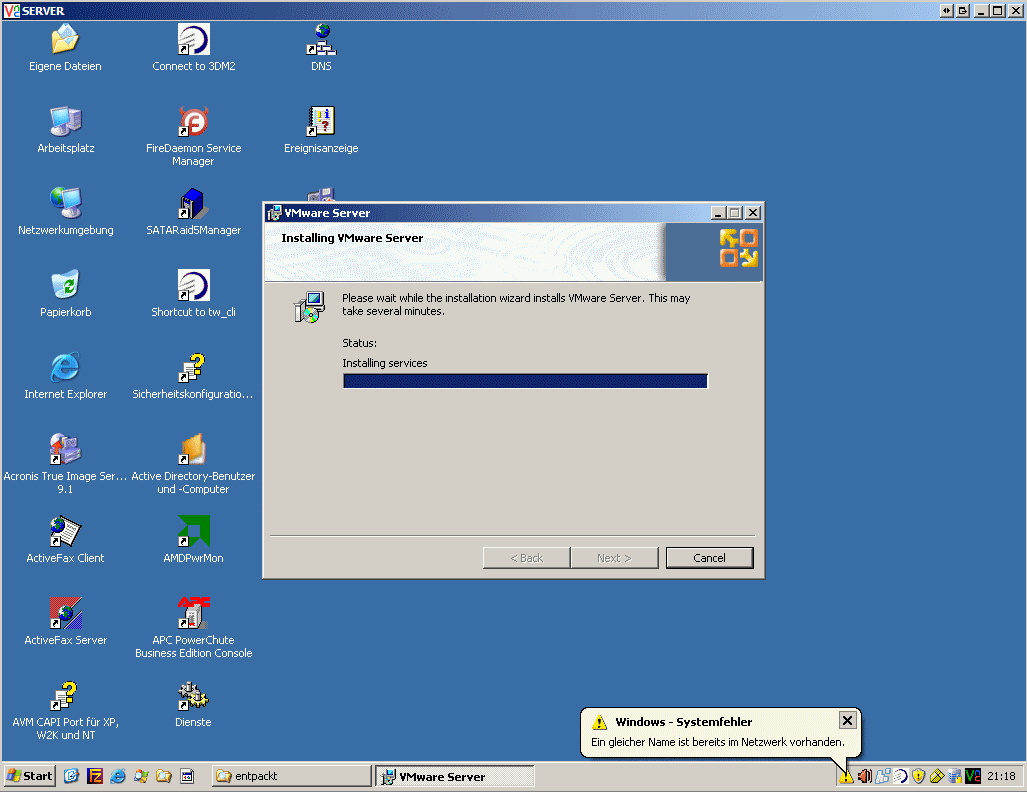This screenshot has height=792, width=1027.
Task: Open Active Directory-Benutzer und -Computer
Action: (193, 448)
